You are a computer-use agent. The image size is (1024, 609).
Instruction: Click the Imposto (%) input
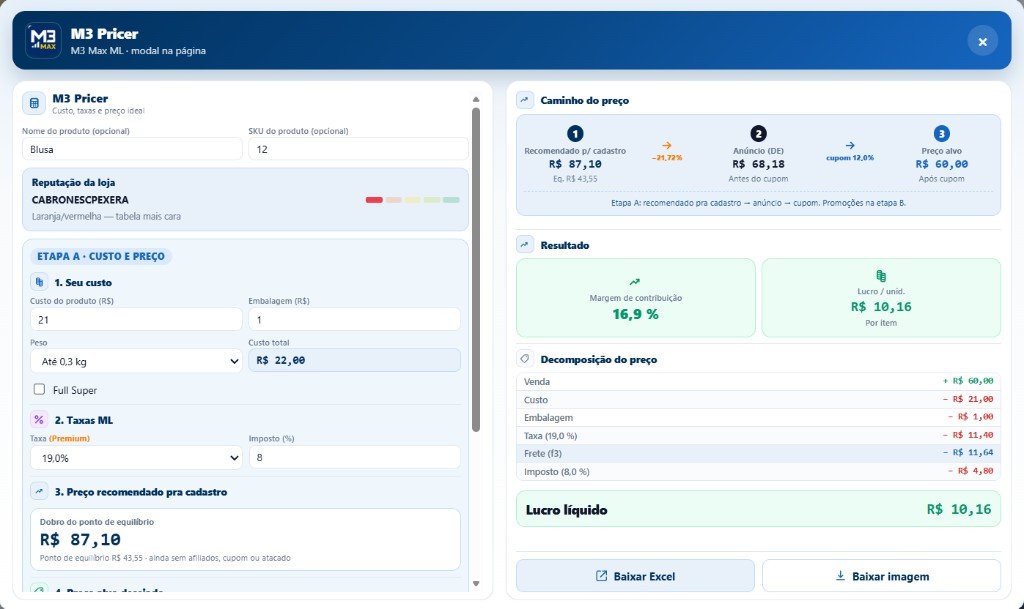click(355, 457)
